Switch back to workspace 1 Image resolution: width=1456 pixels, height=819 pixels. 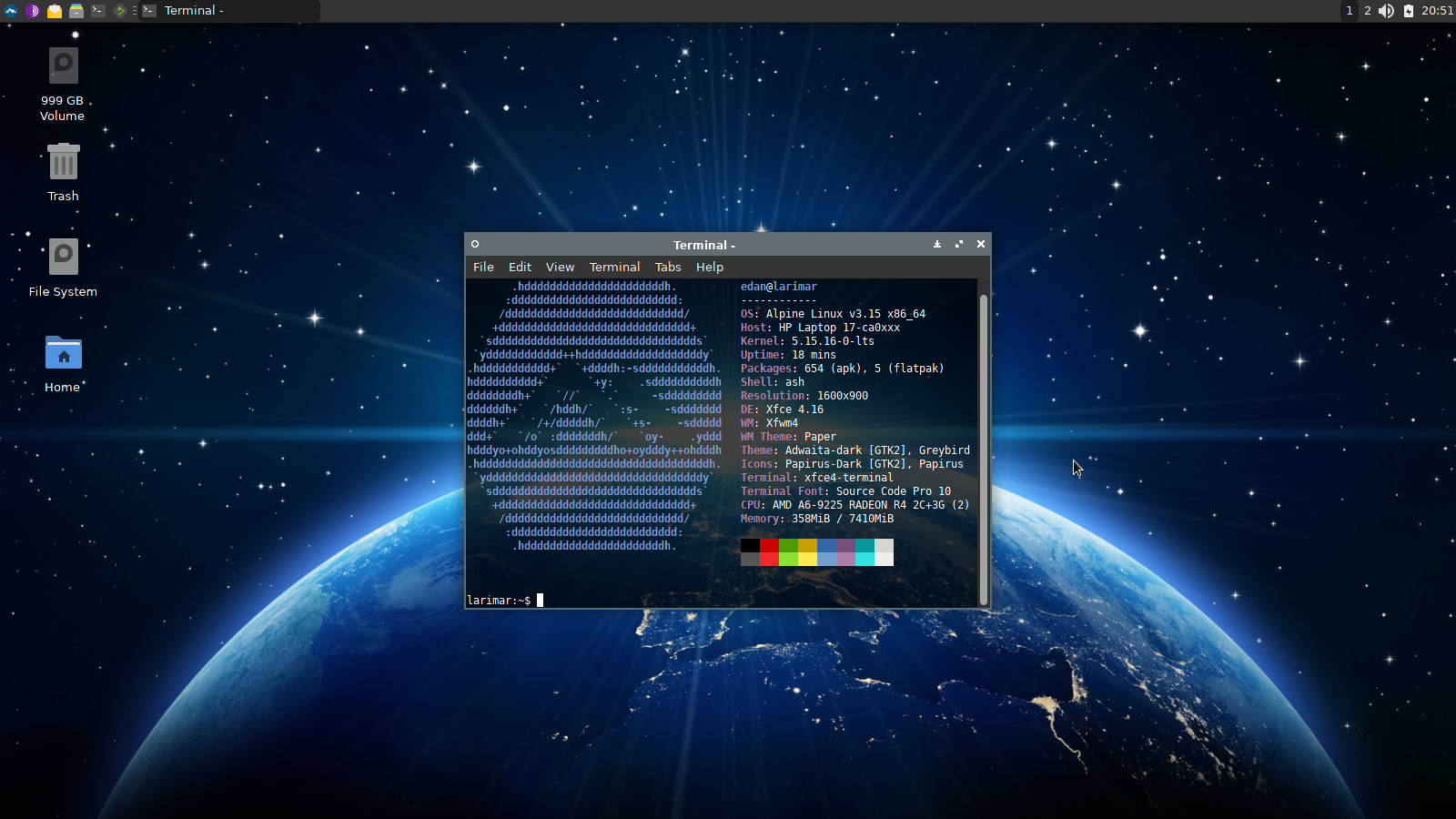1350,11
